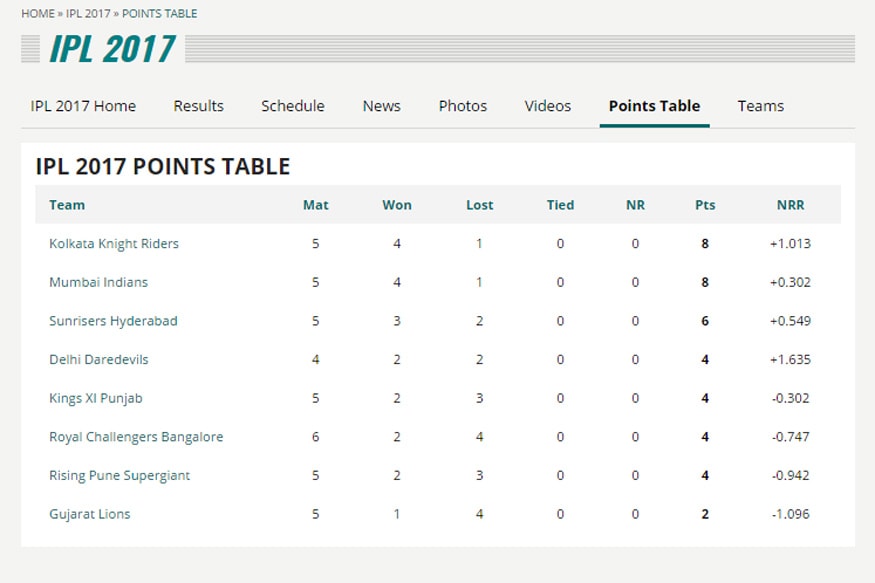875x583 pixels.
Task: Click Rising Pune Supergiant NRR -0.942
Action: [791, 475]
